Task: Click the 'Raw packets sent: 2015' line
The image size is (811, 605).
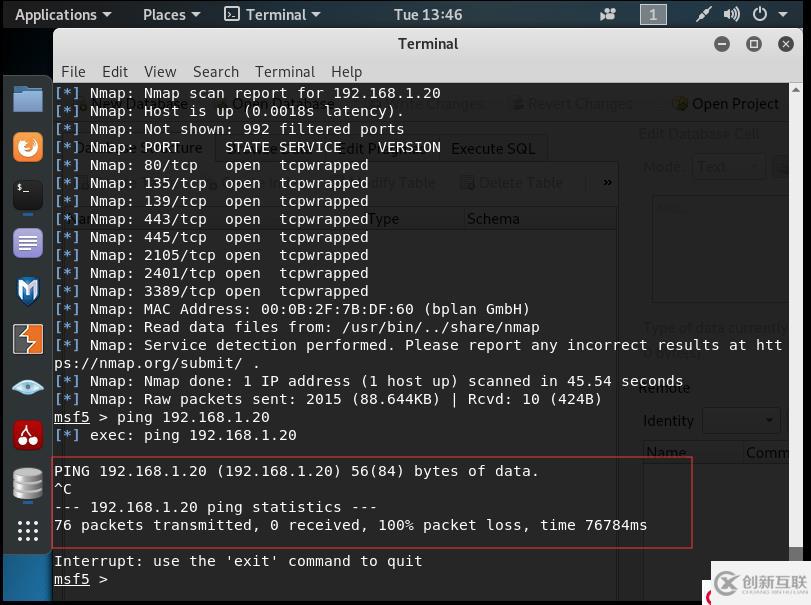Action: tap(328, 399)
